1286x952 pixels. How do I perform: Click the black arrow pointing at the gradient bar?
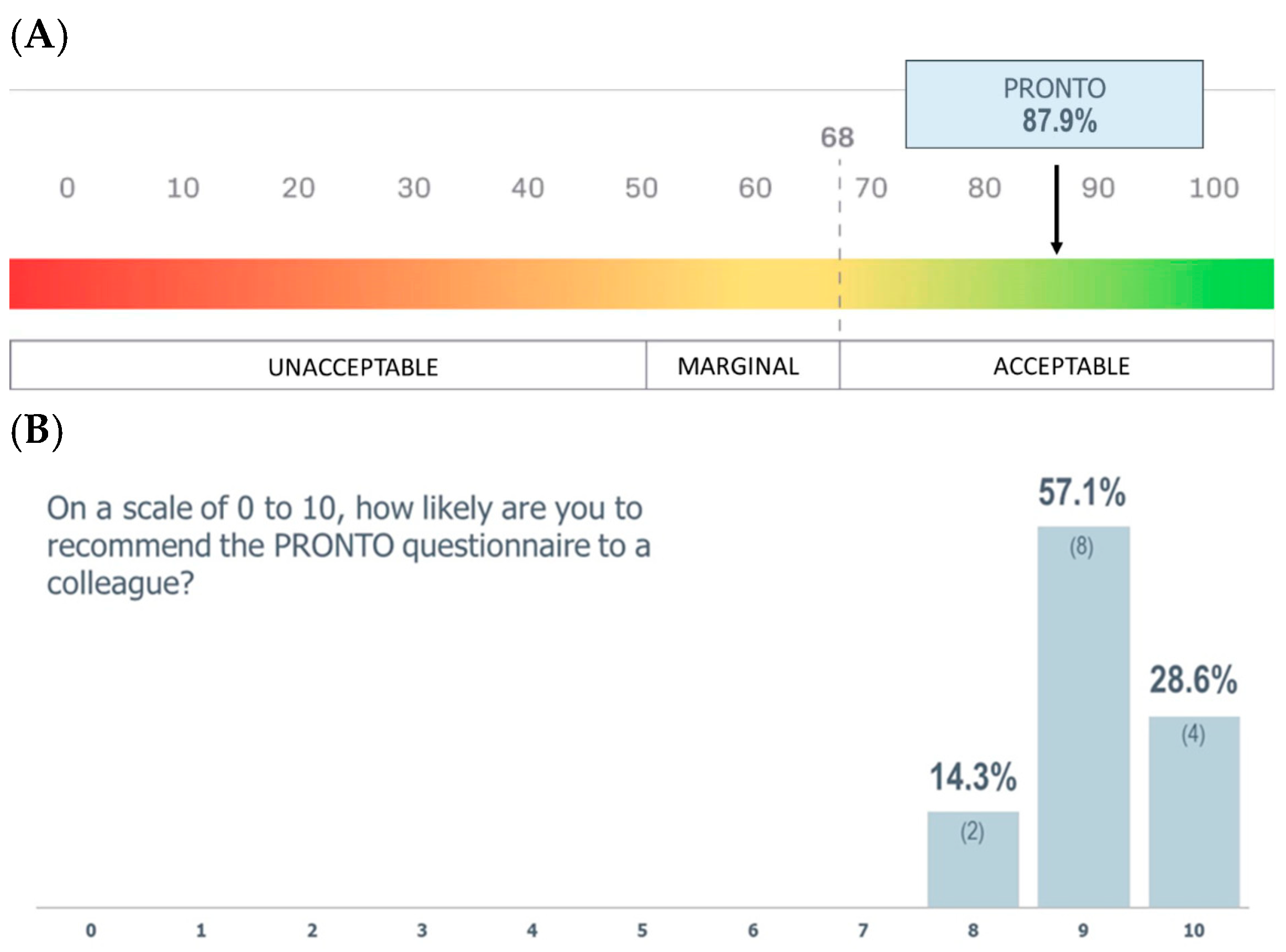(1056, 210)
